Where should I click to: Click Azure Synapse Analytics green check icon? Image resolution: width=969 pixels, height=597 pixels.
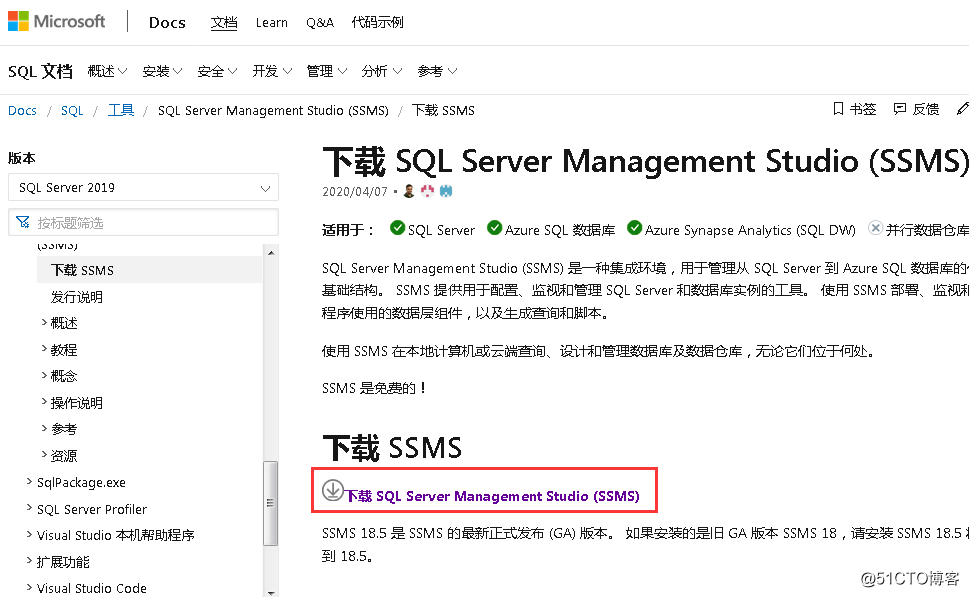(x=634, y=228)
